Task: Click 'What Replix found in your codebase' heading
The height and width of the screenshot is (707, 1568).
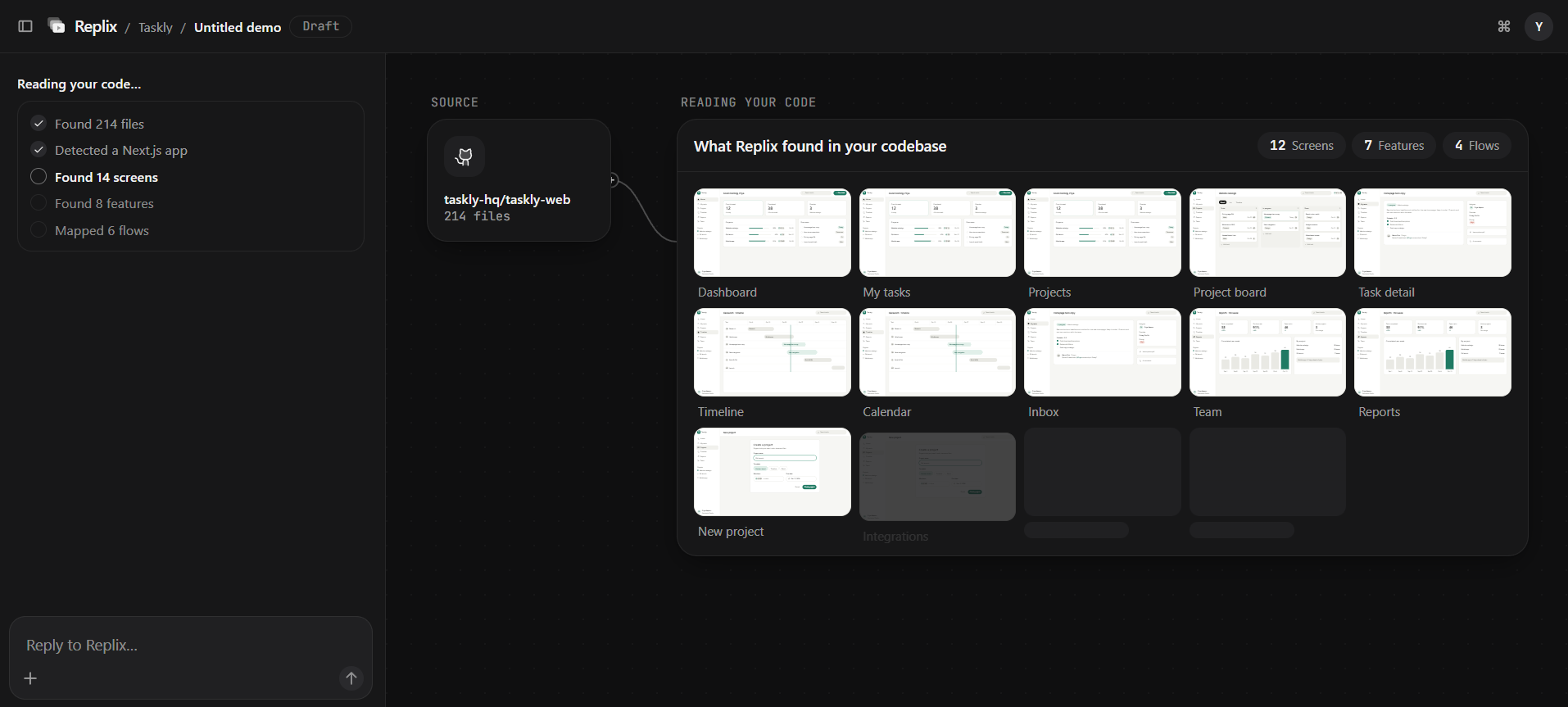Action: pyautogui.click(x=820, y=146)
